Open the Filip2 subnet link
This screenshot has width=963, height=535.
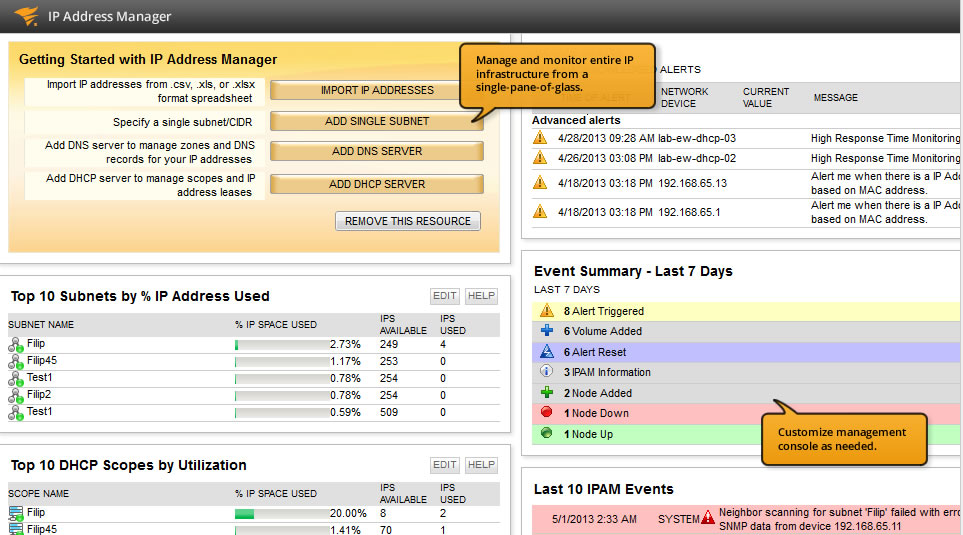pyautogui.click(x=39, y=394)
